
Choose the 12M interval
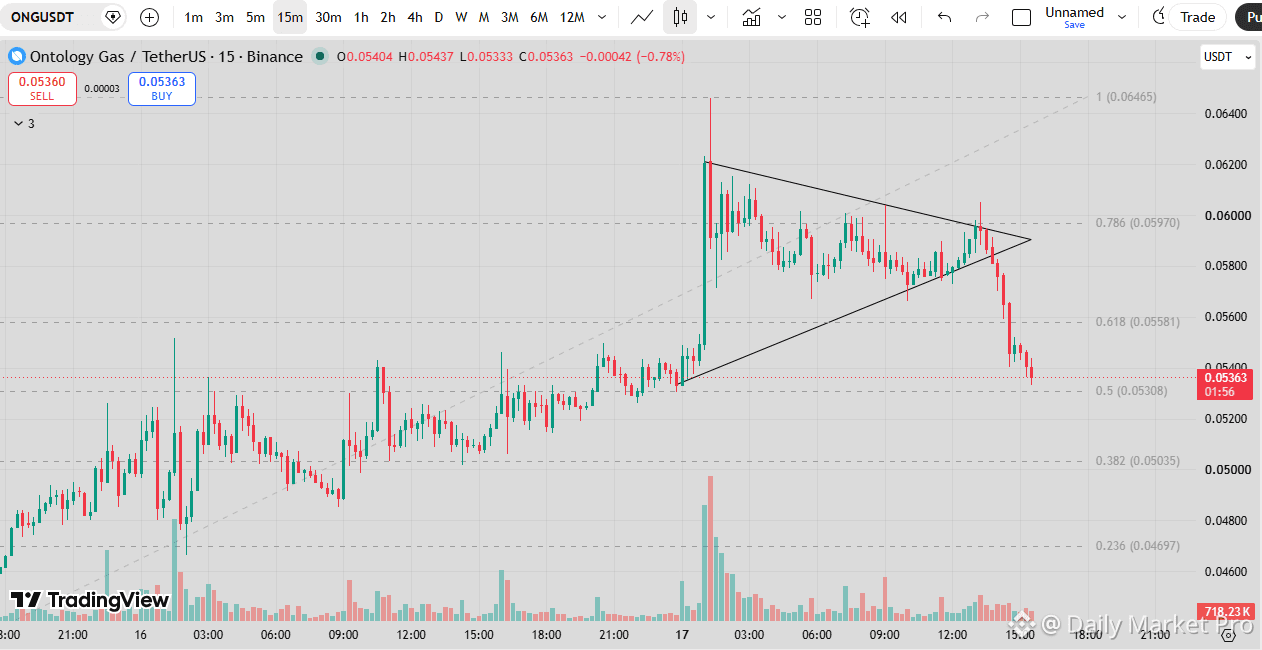(x=572, y=17)
